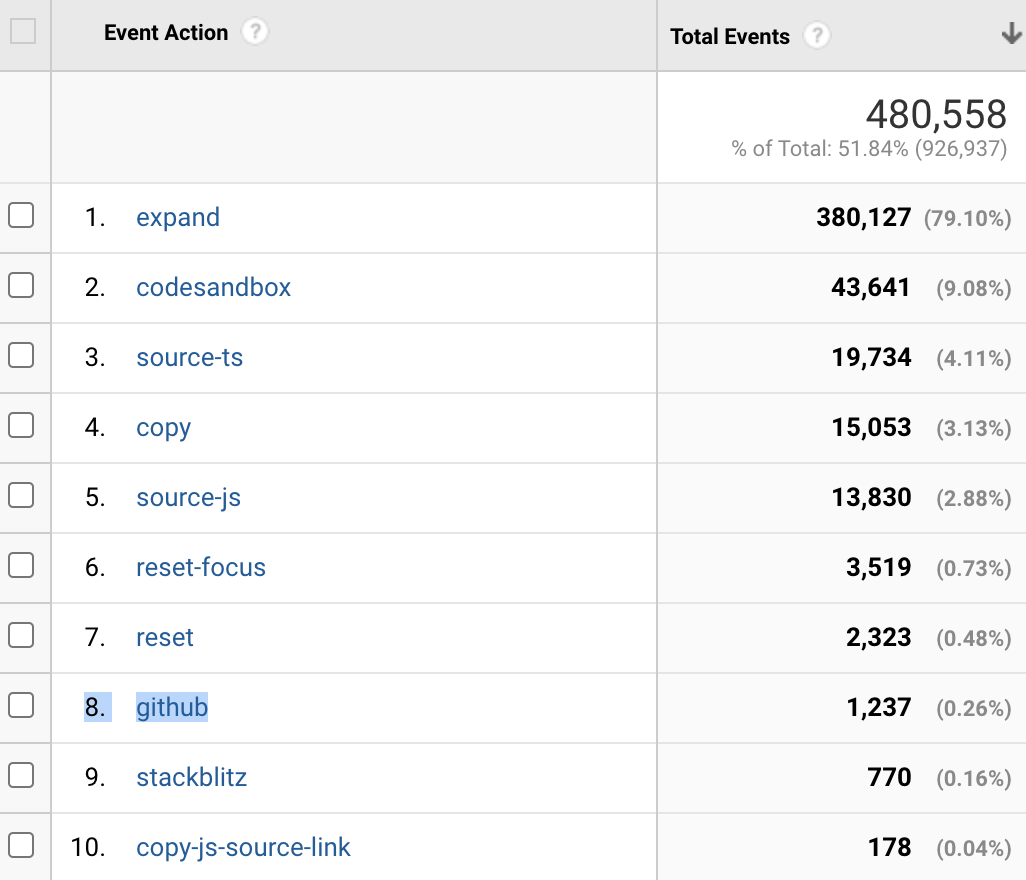The image size is (1026, 880).
Task: Open the source-js event action link
Action: point(188,498)
